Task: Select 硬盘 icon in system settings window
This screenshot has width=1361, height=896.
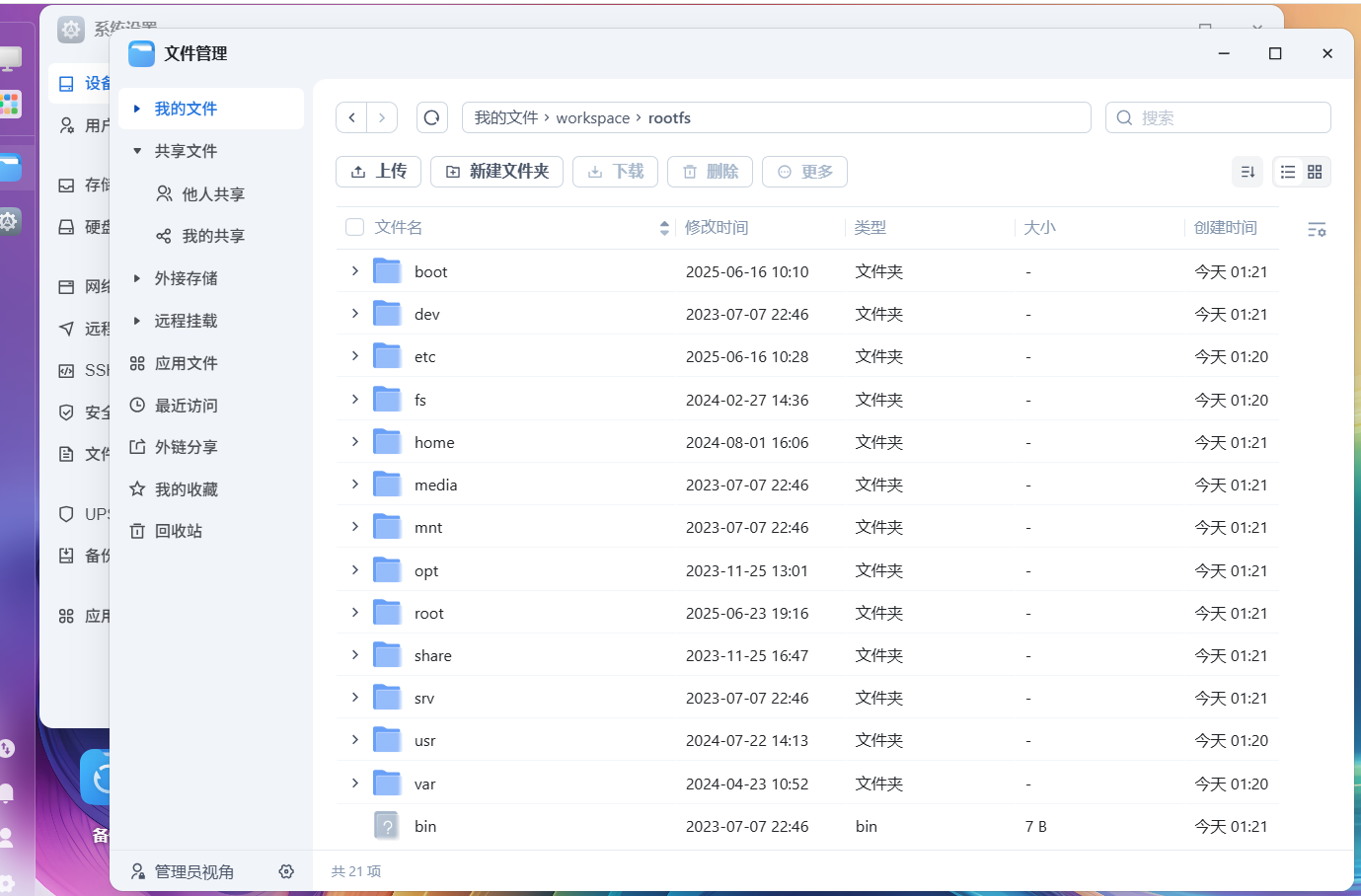Action: (66, 227)
